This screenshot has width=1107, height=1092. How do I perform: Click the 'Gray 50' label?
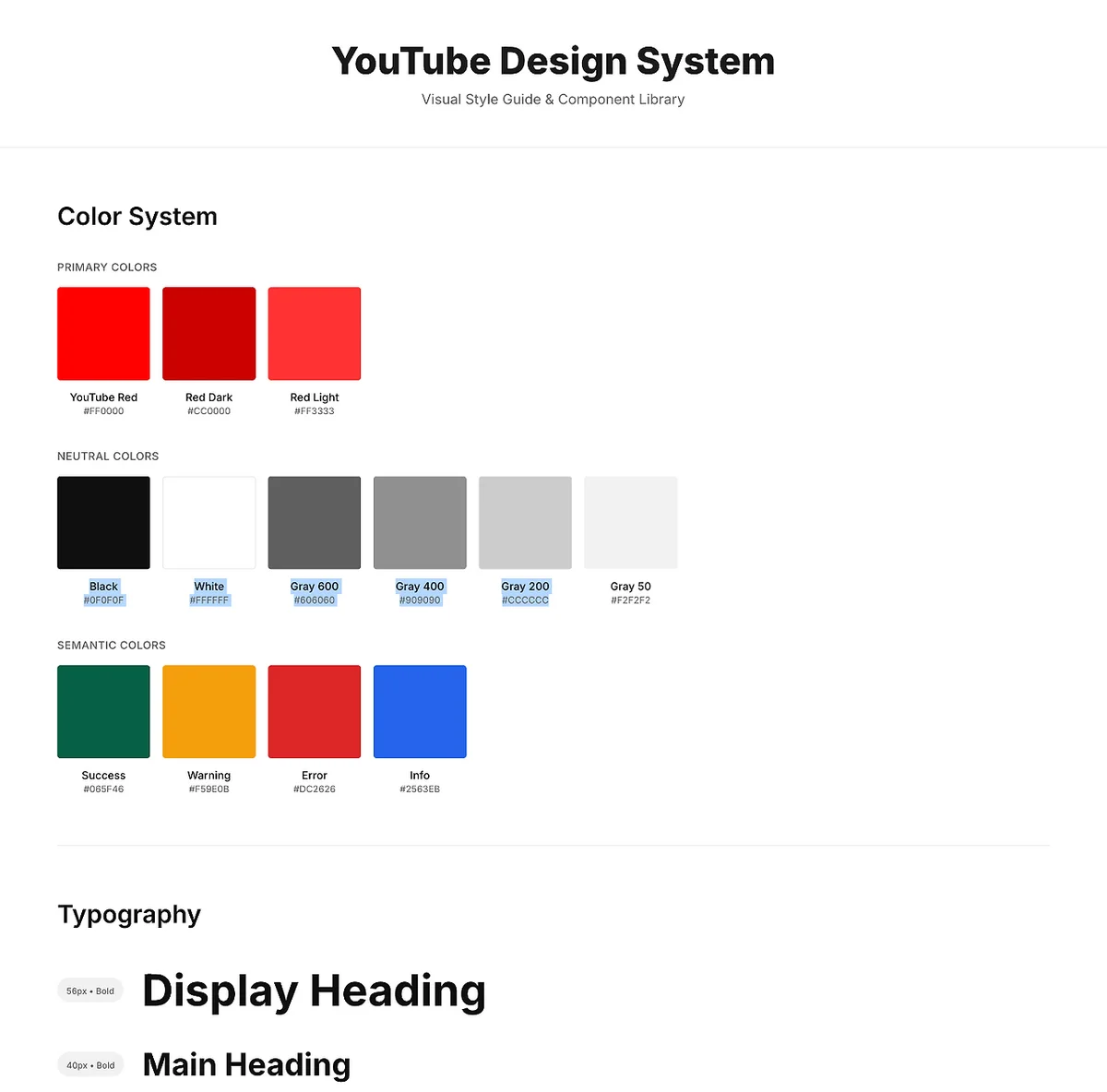coord(631,587)
